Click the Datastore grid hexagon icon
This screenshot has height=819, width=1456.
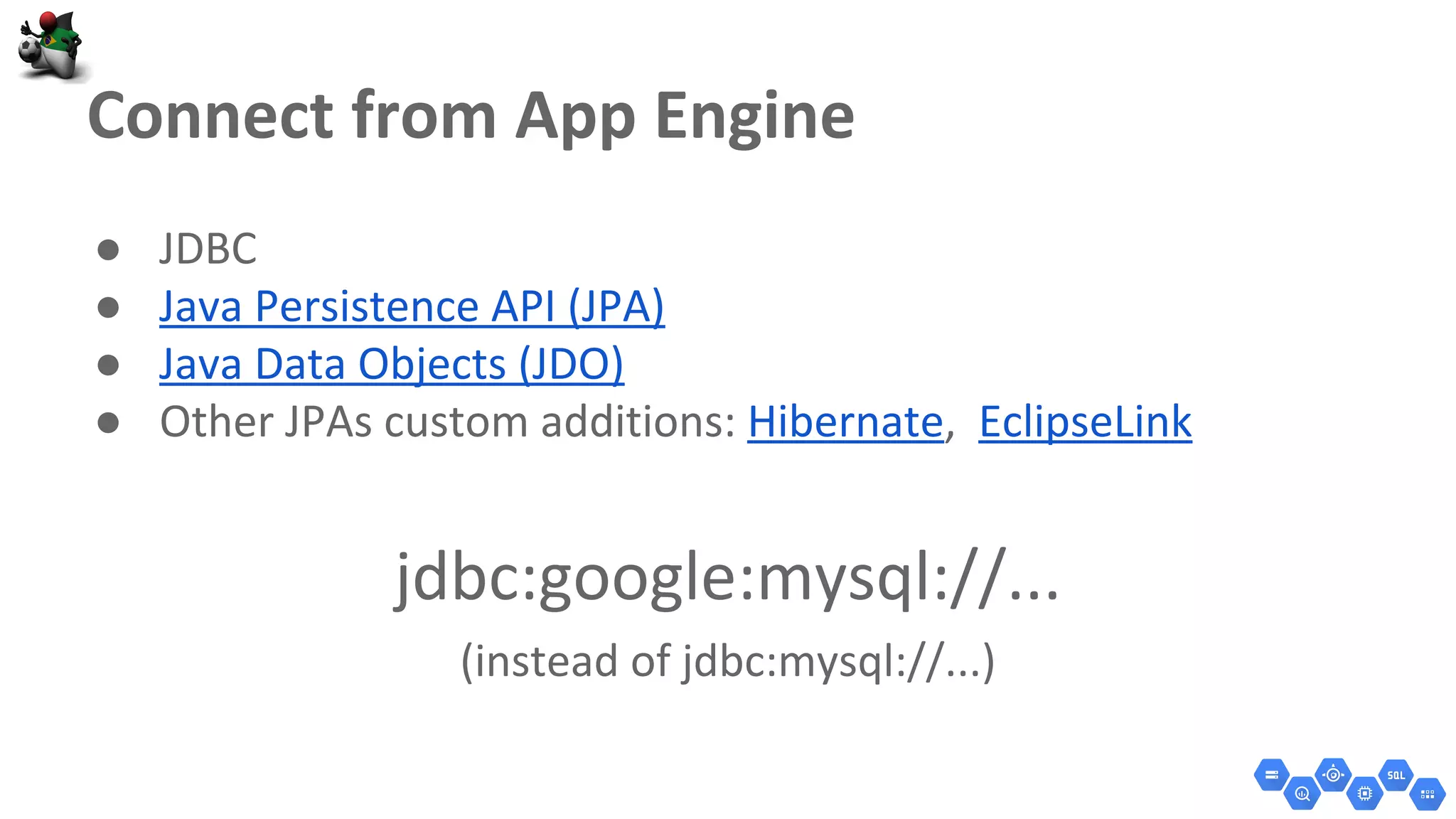coord(1428,794)
